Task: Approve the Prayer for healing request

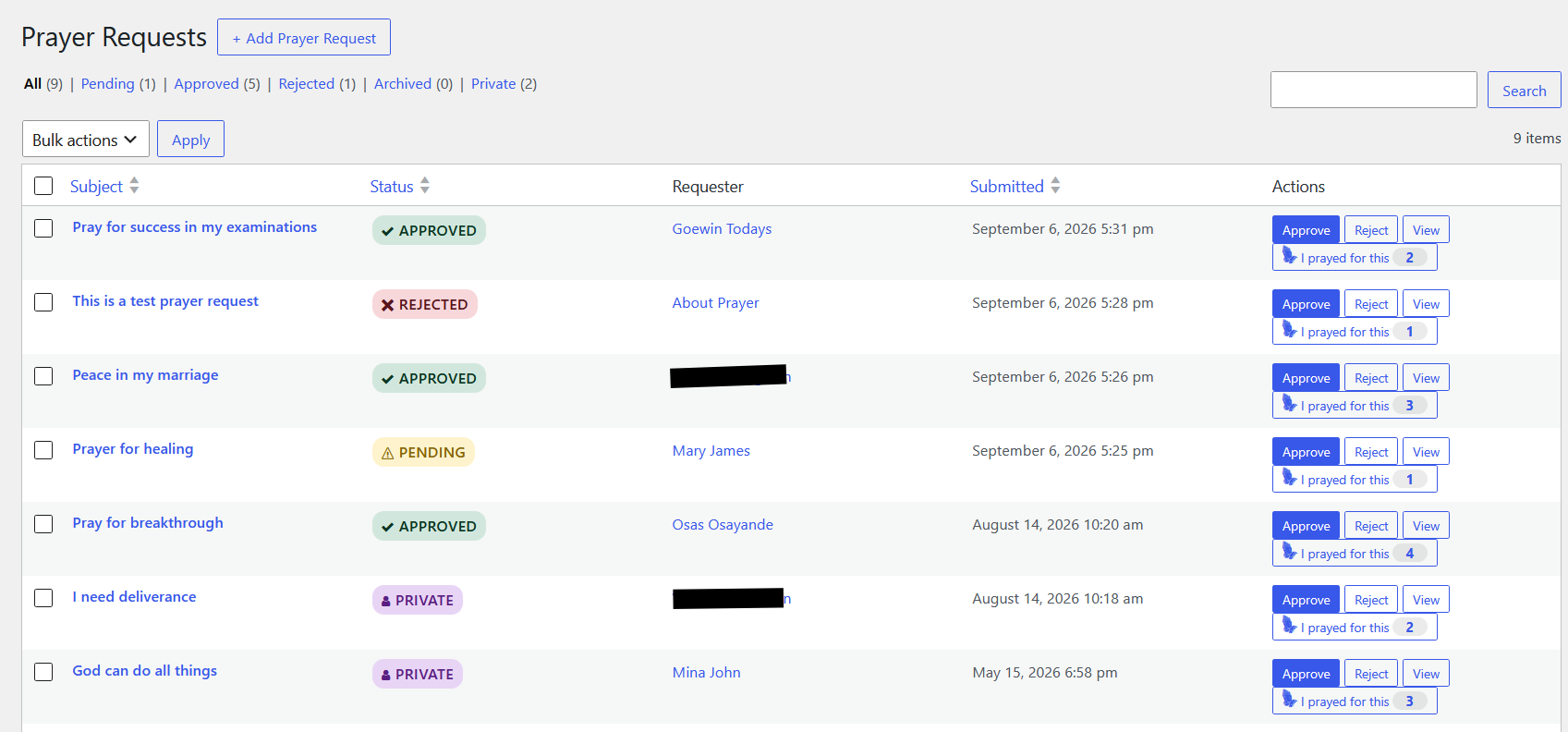Action: [x=1306, y=452]
